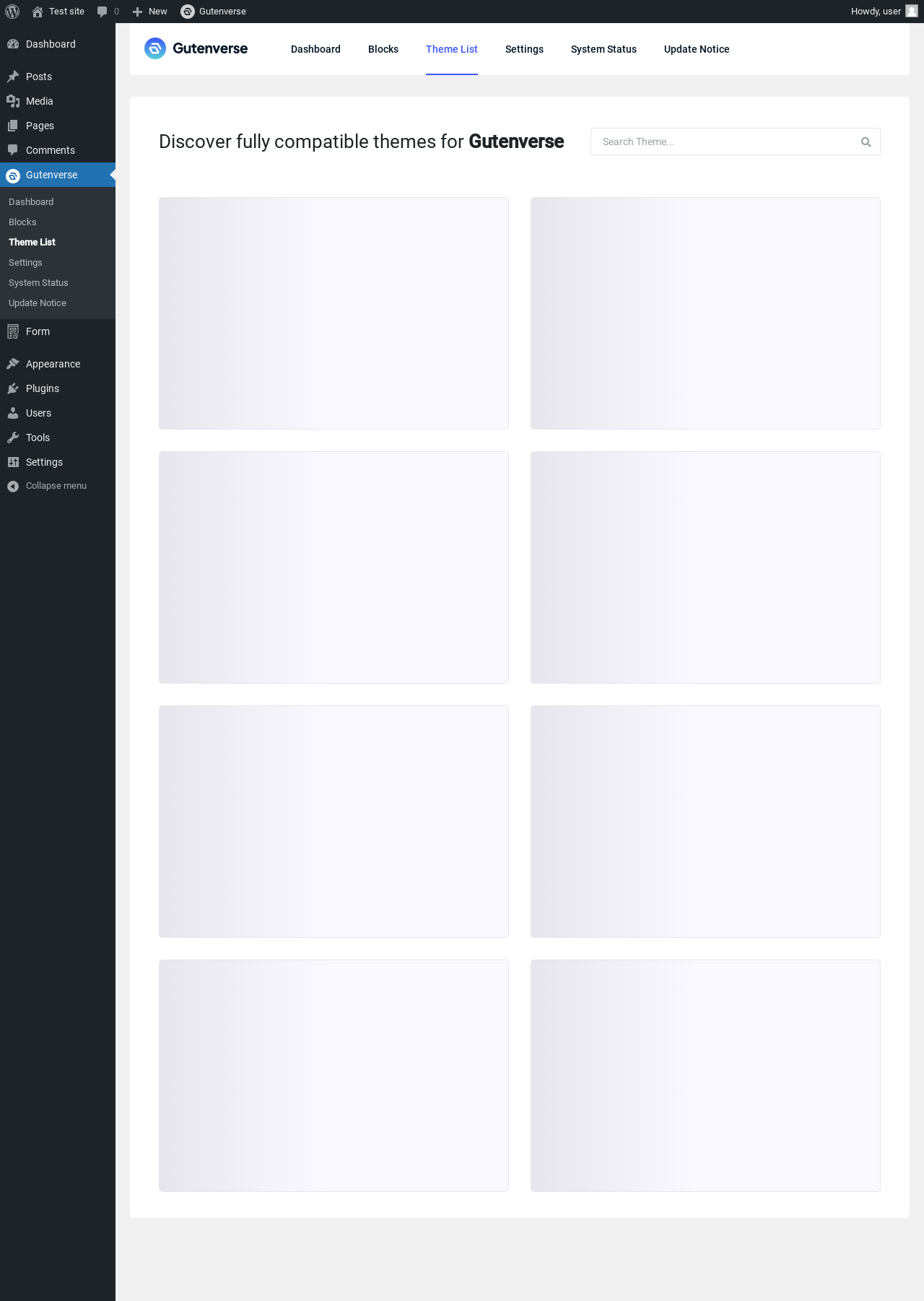The image size is (924, 1301).
Task: Click the Gutenverse logo in header
Action: click(196, 48)
